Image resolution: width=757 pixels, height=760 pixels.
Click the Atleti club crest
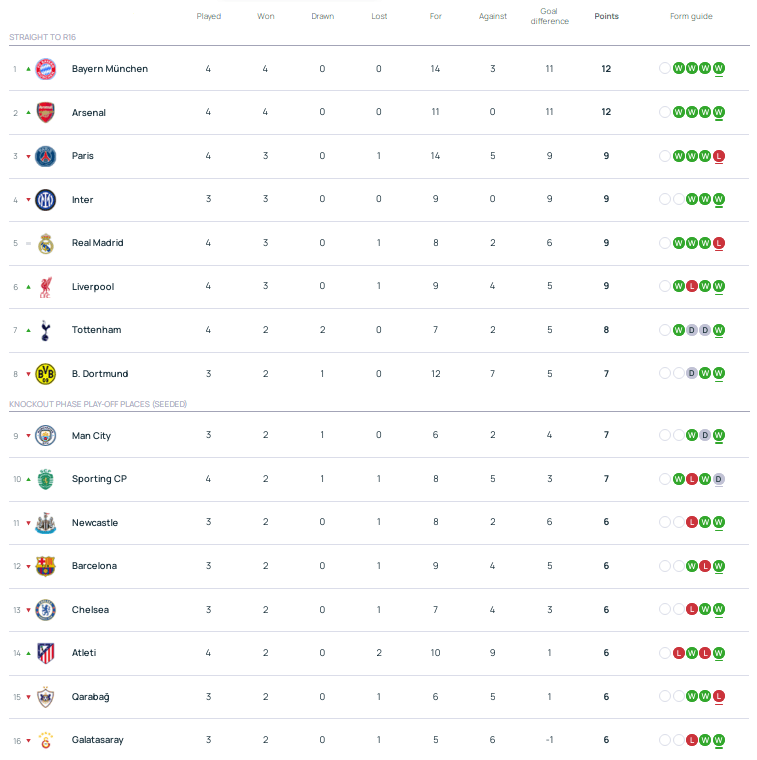[x=46, y=653]
